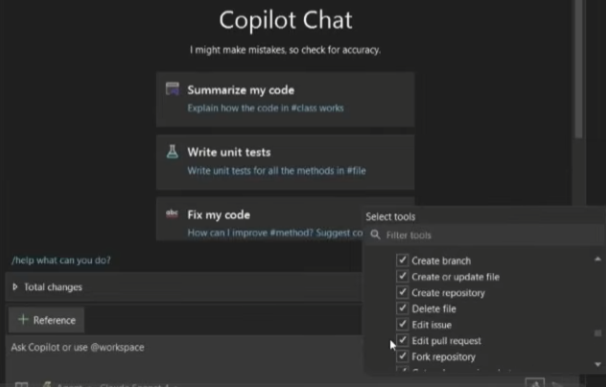Click the /help what can you do? prompt
Screen dimensions: 606x387
click(61, 260)
